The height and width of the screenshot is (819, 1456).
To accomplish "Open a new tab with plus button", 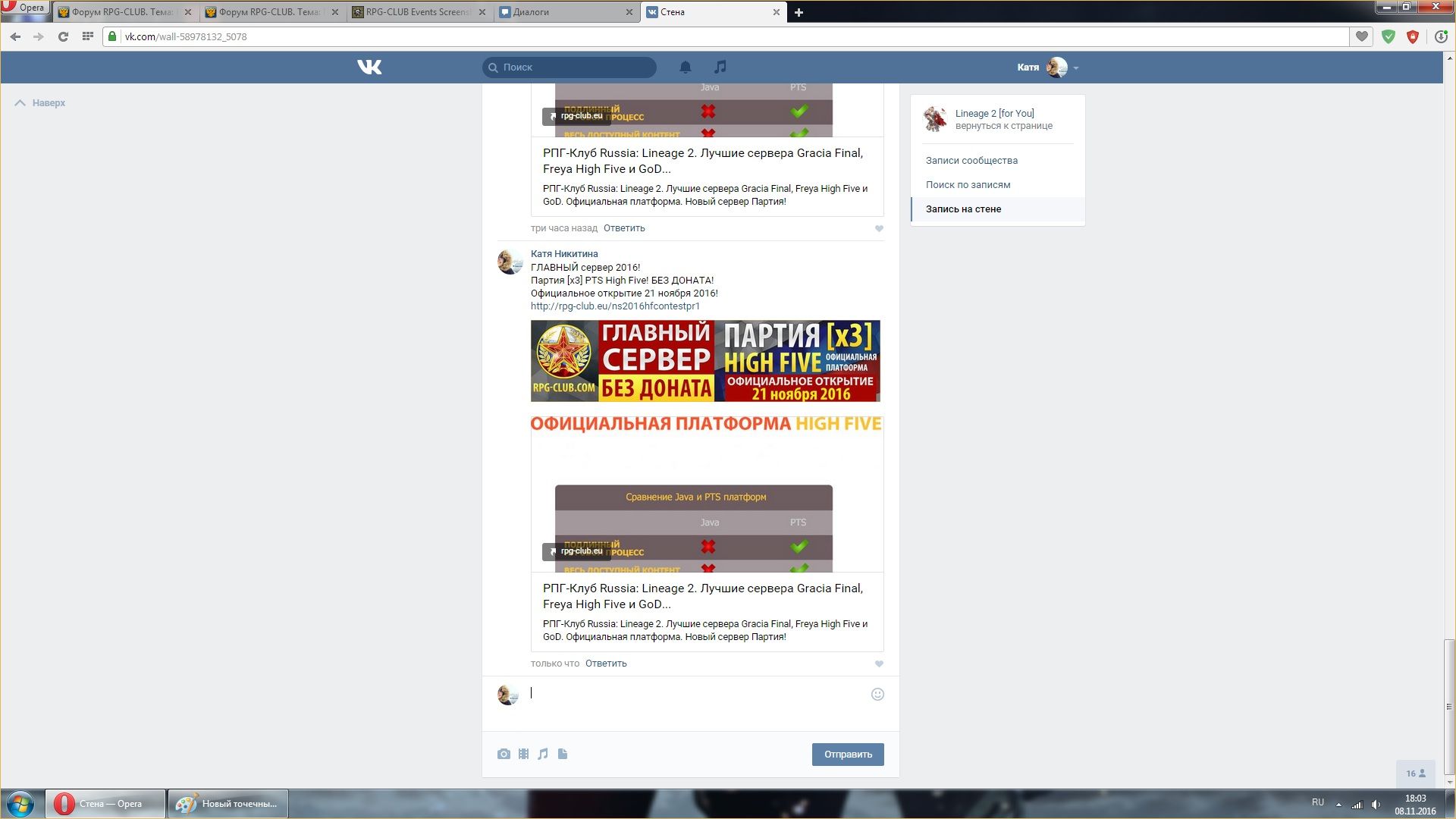I will click(x=799, y=12).
